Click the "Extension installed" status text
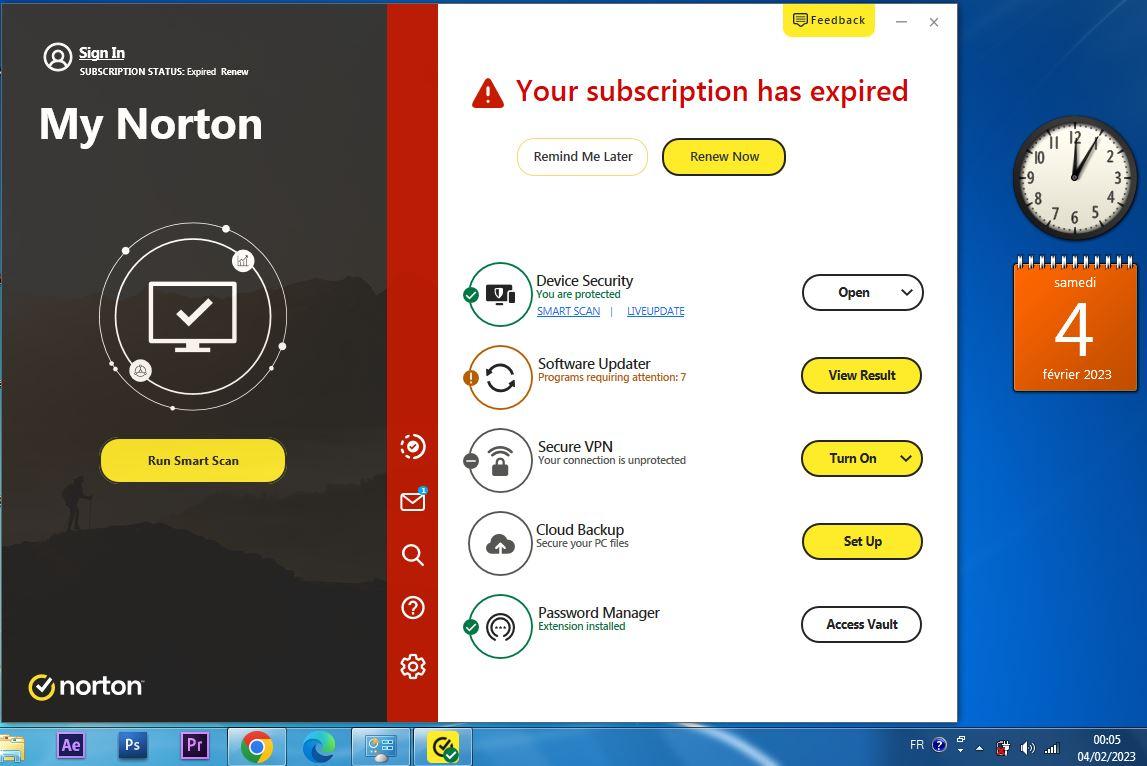Viewport: 1147px width, 766px height. tap(582, 626)
